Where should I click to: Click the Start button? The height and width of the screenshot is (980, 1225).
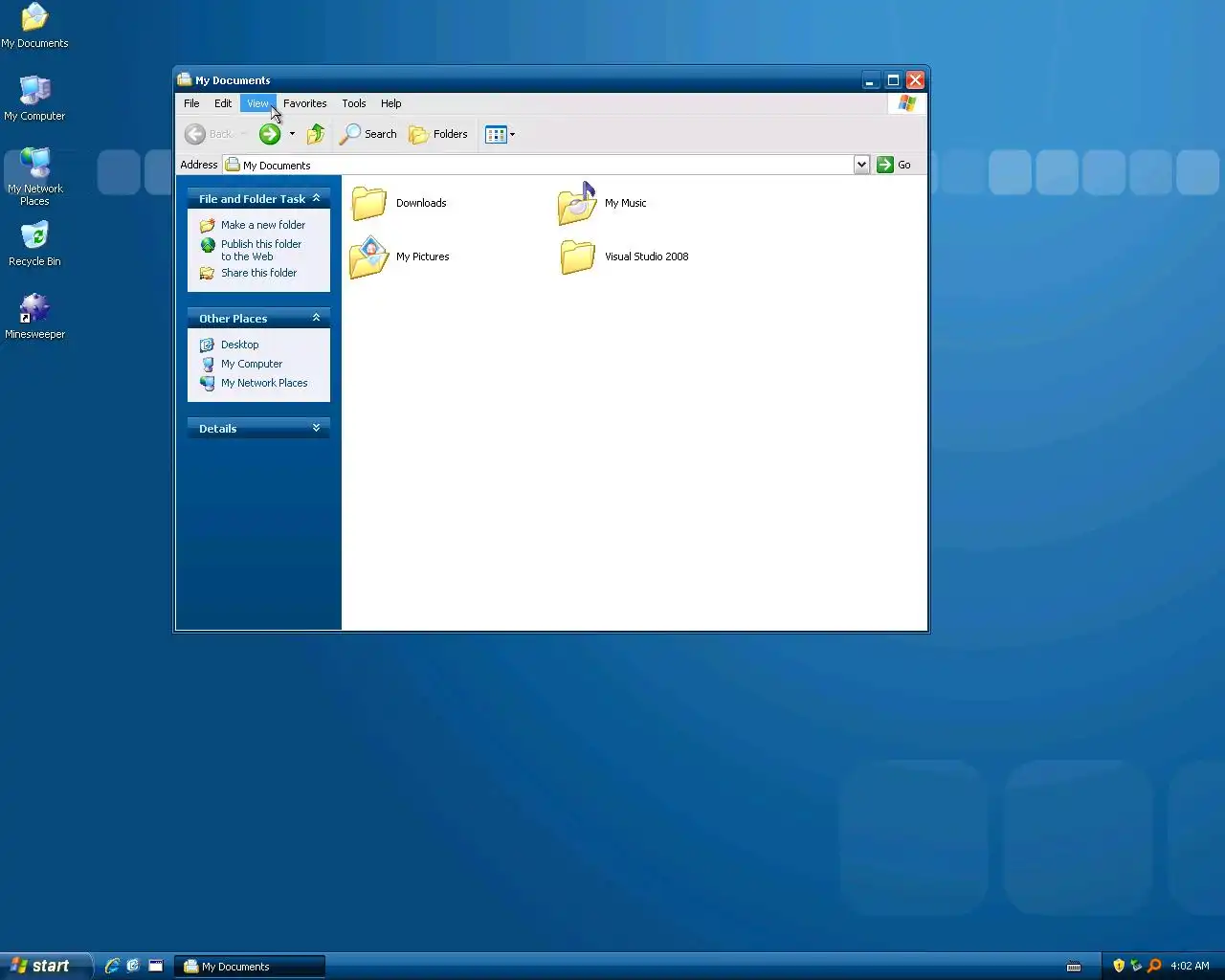pos(46,966)
